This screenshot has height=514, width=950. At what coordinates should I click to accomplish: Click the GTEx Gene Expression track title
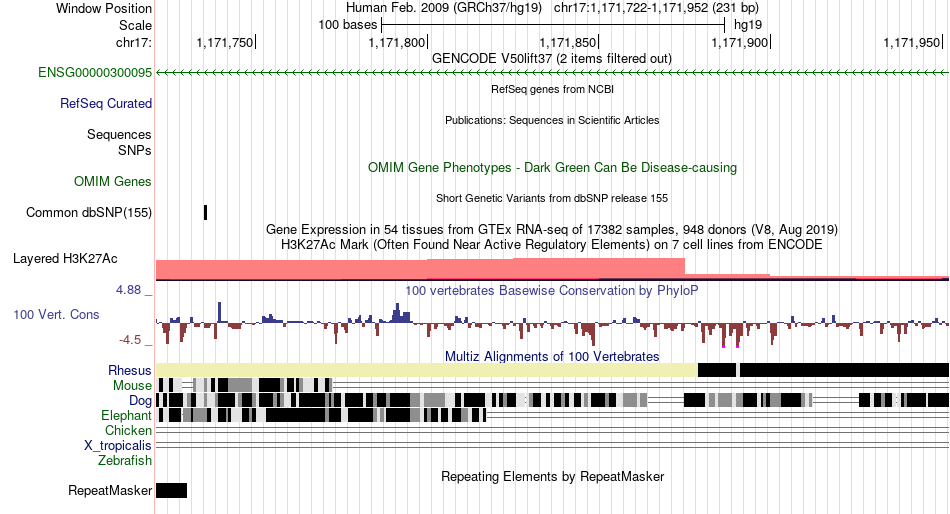(552, 230)
